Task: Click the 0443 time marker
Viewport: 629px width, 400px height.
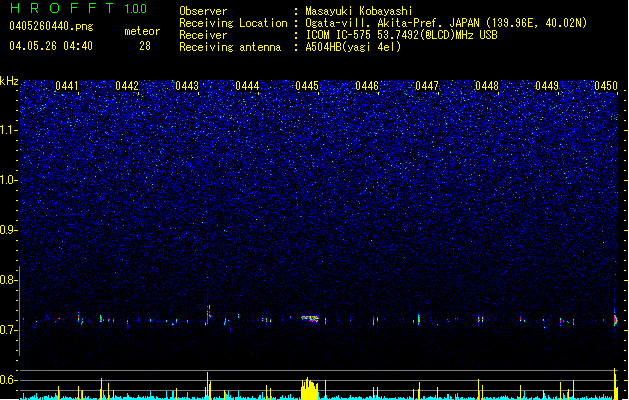Action: pyautogui.click(x=187, y=86)
